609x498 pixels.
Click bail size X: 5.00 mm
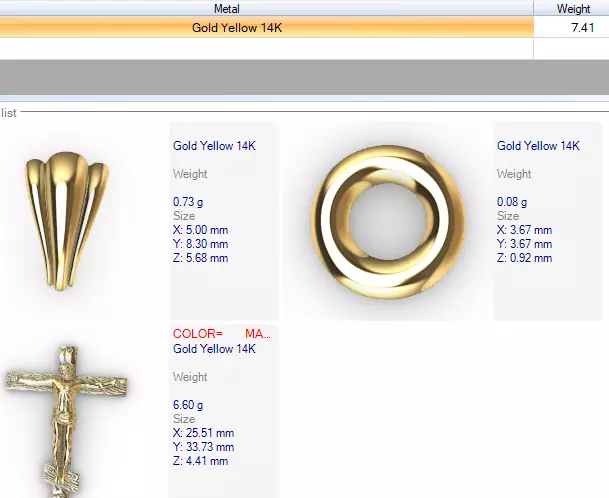click(200, 230)
